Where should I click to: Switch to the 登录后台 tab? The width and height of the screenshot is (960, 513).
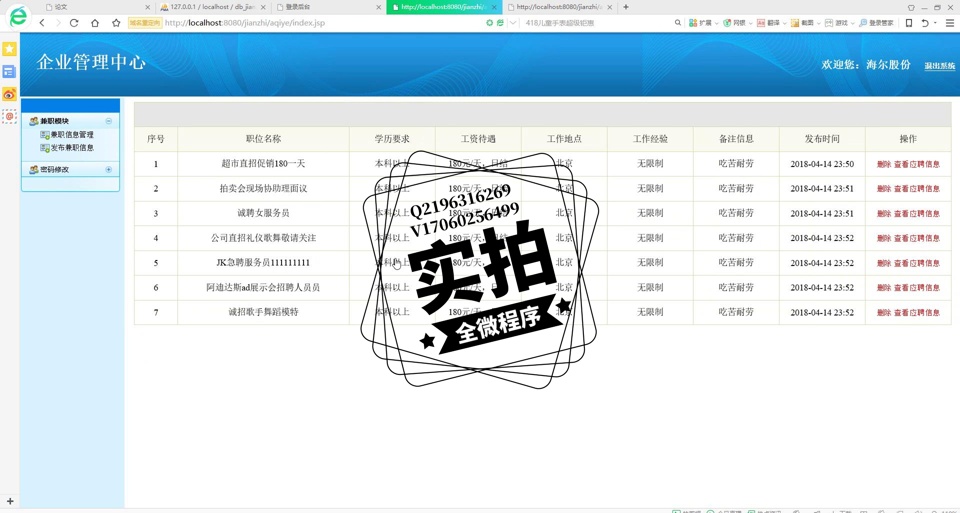(x=320, y=7)
